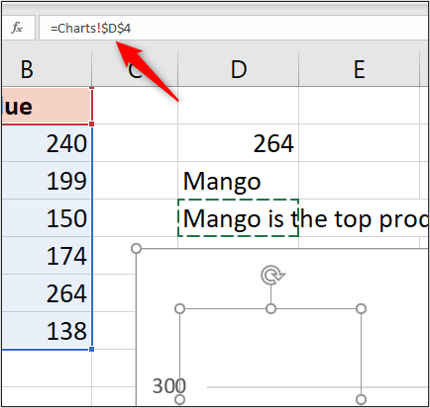This screenshot has height=408, width=430.
Task: Click the cell with value 150
Action: 46,218
